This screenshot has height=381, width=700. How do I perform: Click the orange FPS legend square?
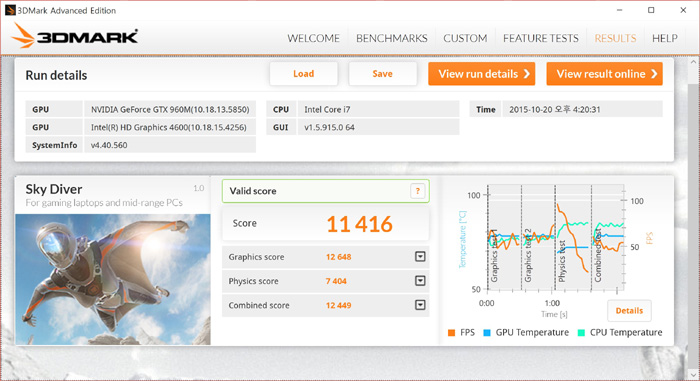[451, 333]
